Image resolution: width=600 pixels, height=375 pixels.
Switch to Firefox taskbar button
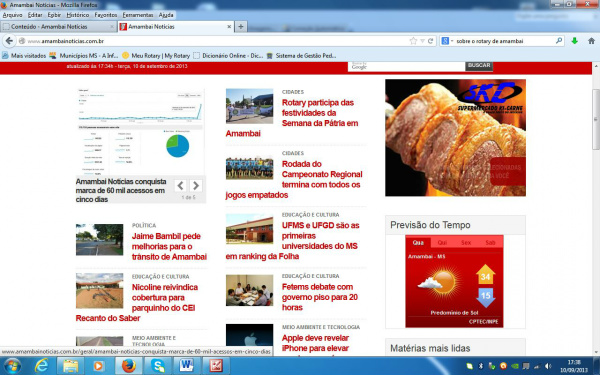tap(129, 366)
